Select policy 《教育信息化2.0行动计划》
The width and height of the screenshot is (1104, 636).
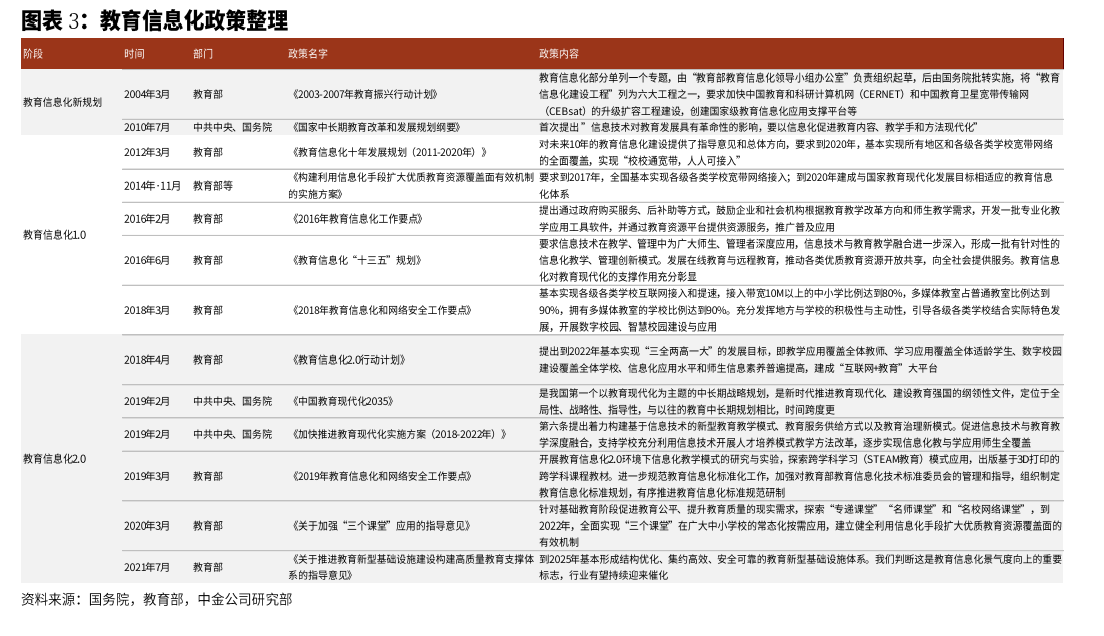pyautogui.click(x=349, y=359)
